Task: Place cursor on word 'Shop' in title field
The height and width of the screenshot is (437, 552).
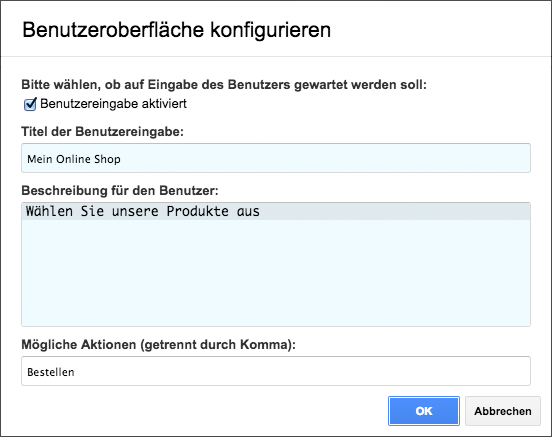Action: (x=107, y=159)
